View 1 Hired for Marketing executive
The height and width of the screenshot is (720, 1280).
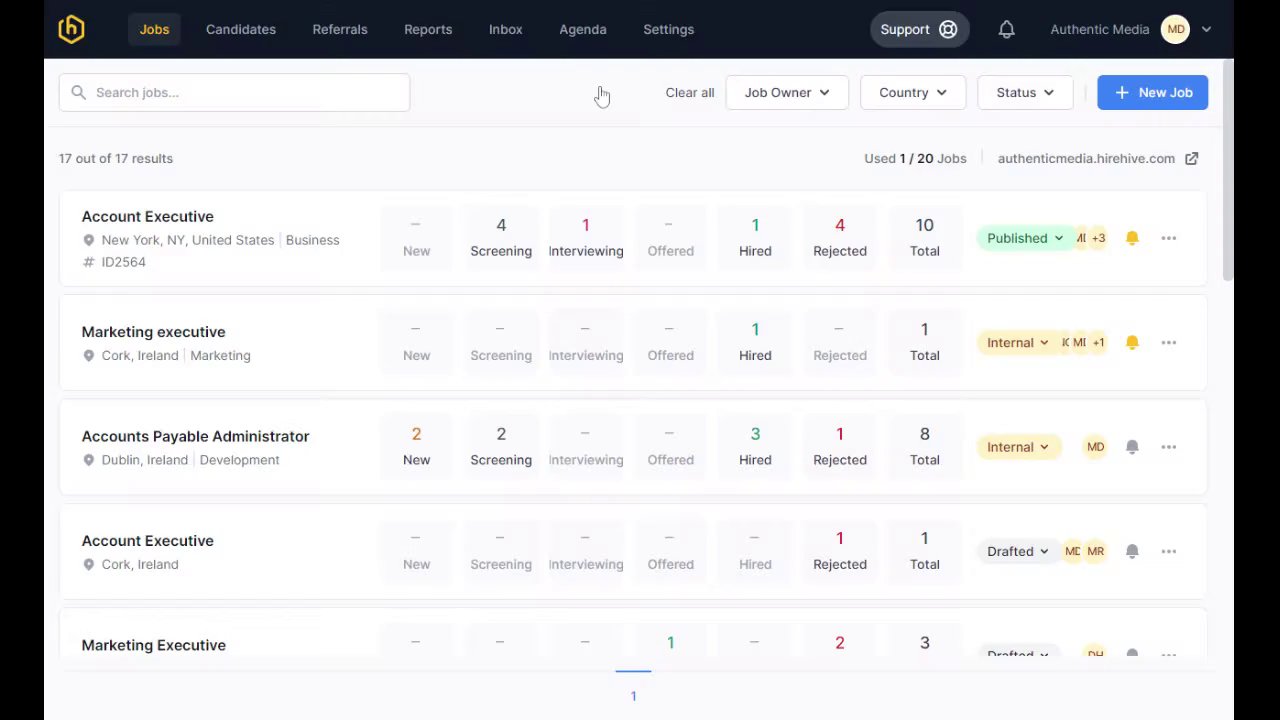click(755, 342)
